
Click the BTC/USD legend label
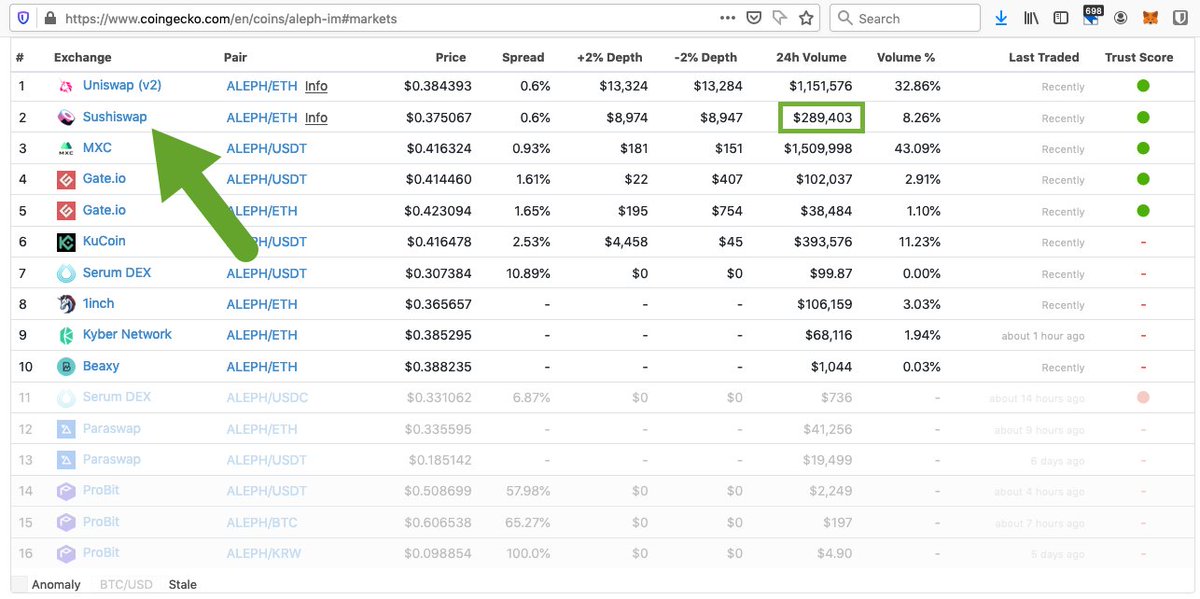click(x=126, y=584)
